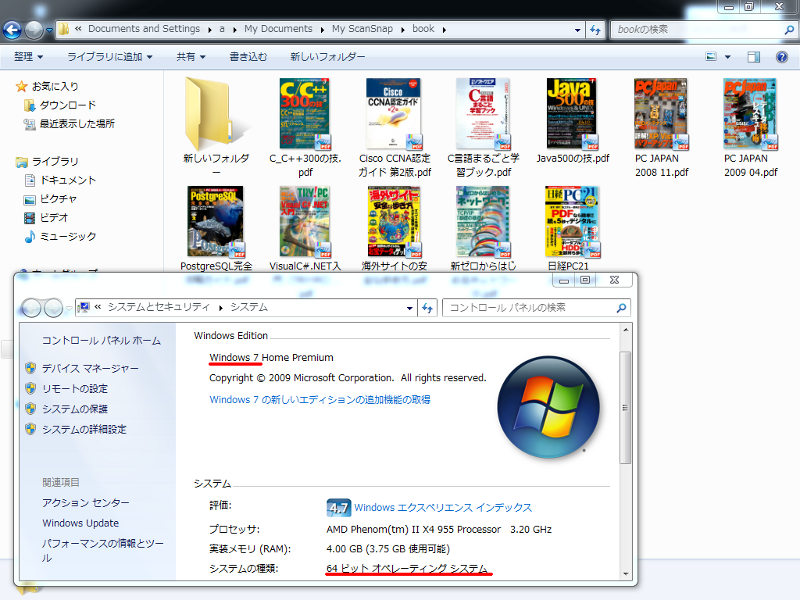The width and height of the screenshot is (800, 600).
Task: Select the Cisco CCNA認定ガイド 第2版.pdf thumbnail
Action: click(x=393, y=114)
